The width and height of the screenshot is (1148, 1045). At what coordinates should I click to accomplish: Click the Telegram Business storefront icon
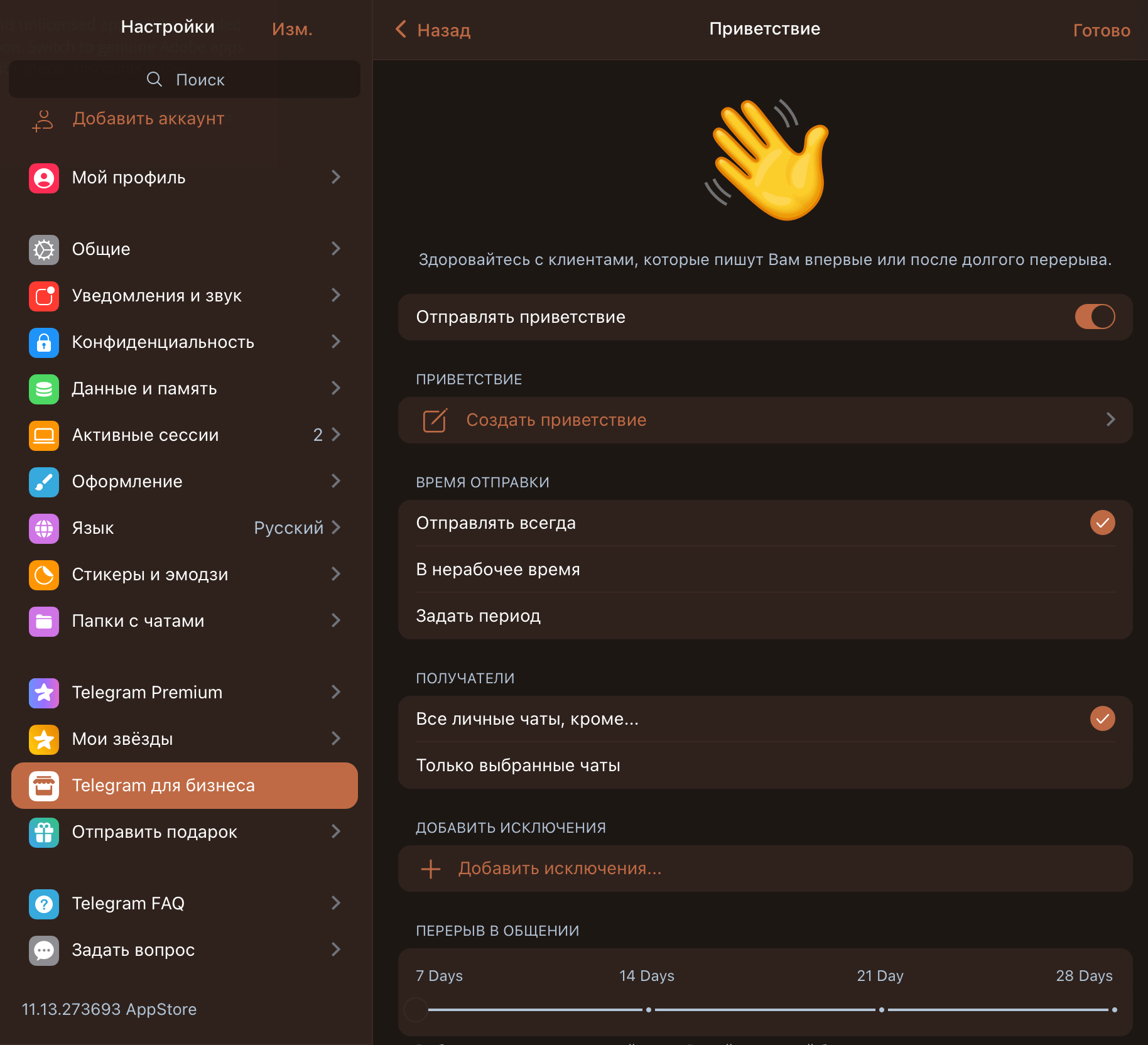[x=44, y=786]
